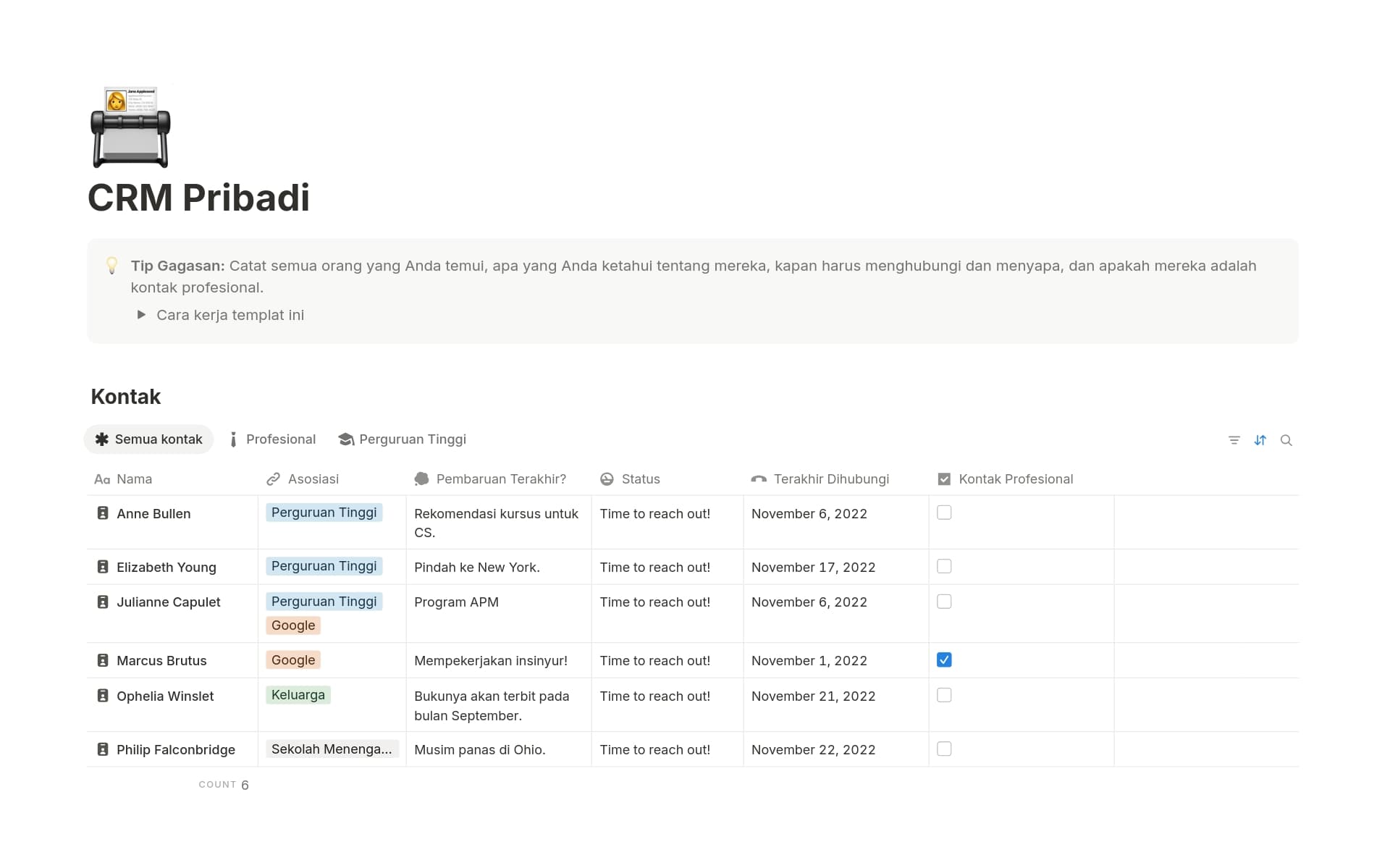Click the lightbulb tip icon
This screenshot has width=1390, height=868.
[x=112, y=266]
